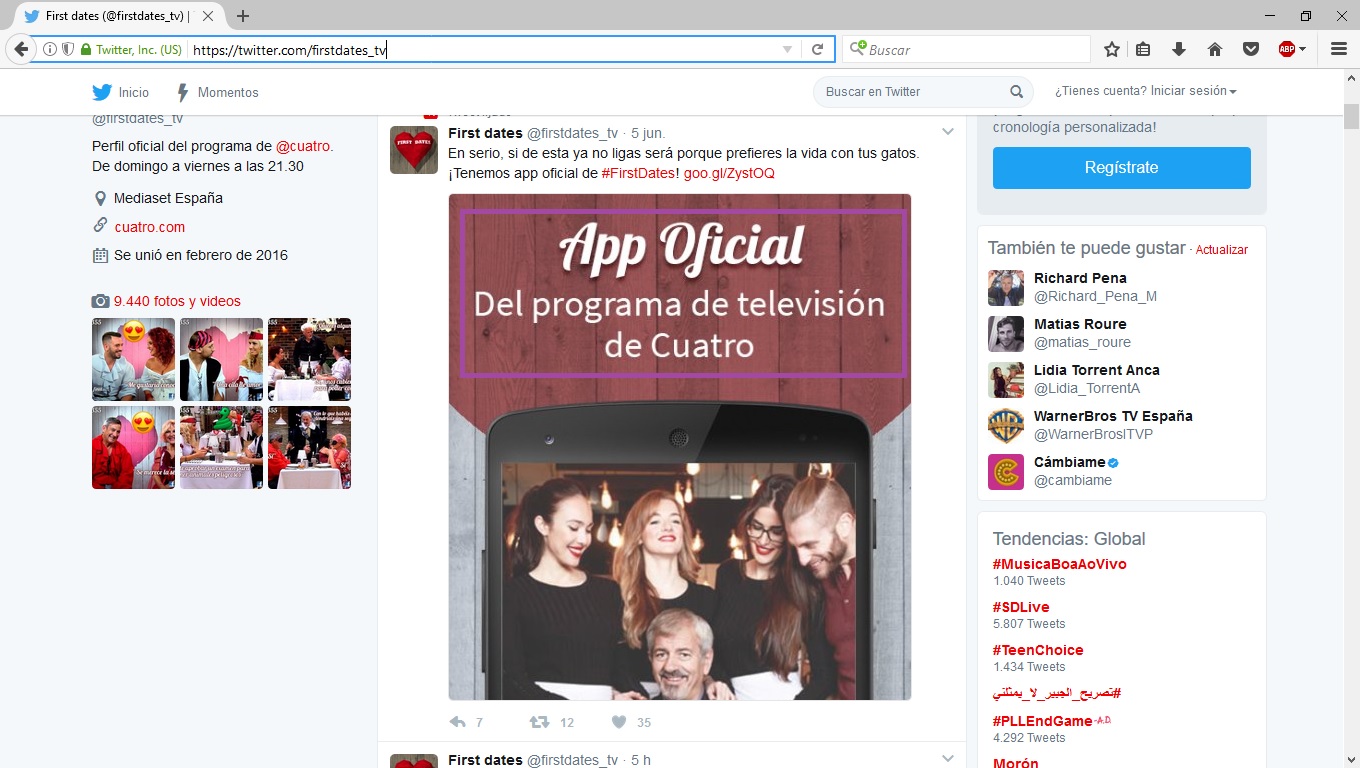Image resolution: width=1360 pixels, height=768 pixels.
Task: Open the 5 jun. tweet options chevron
Action: click(948, 133)
